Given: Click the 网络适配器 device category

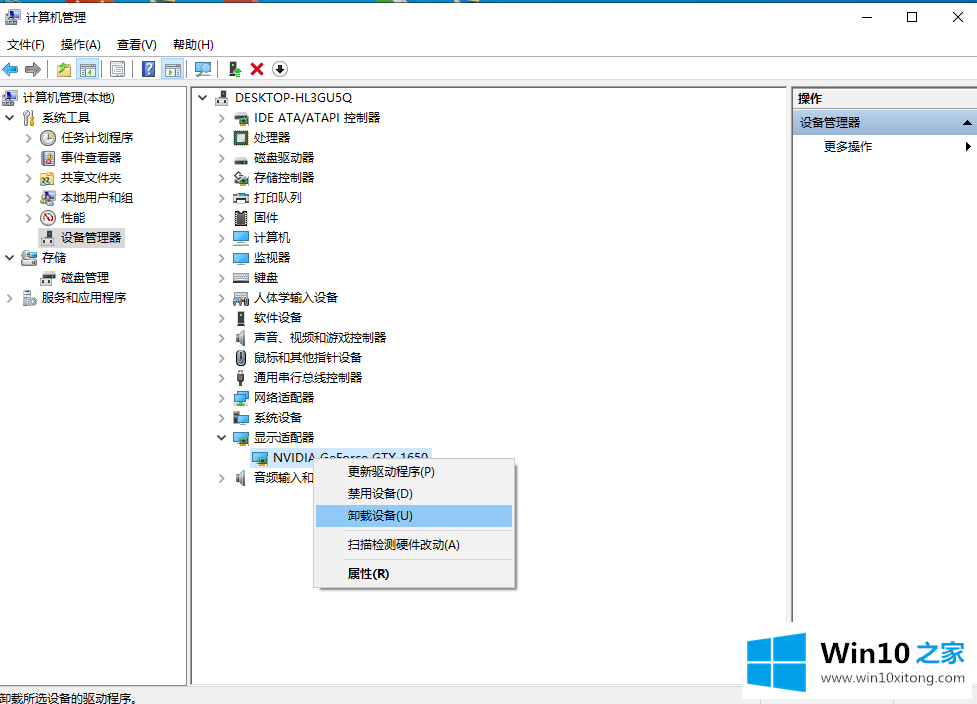Looking at the screenshot, I should [x=284, y=397].
